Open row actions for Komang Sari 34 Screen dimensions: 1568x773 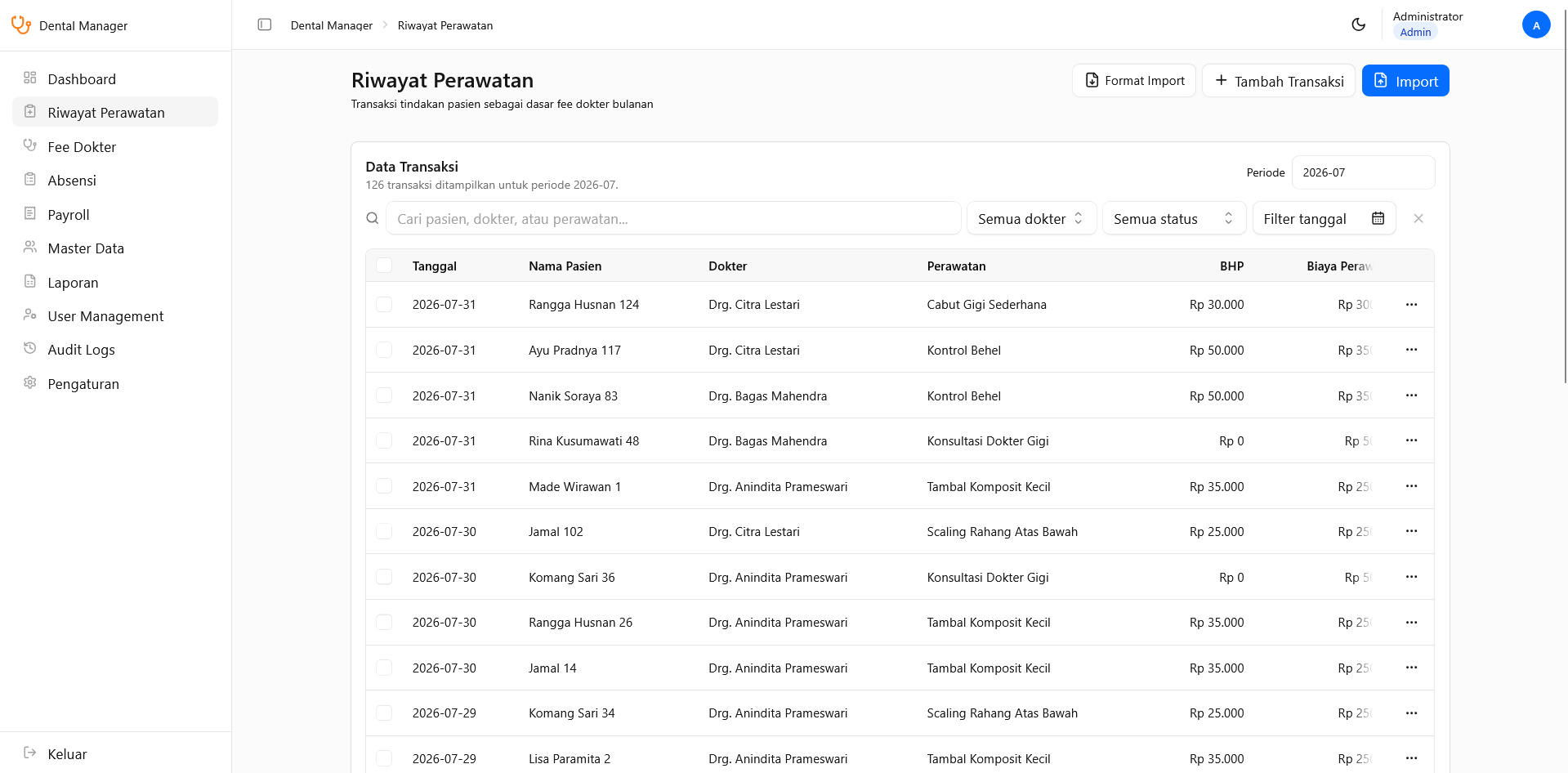(x=1411, y=713)
